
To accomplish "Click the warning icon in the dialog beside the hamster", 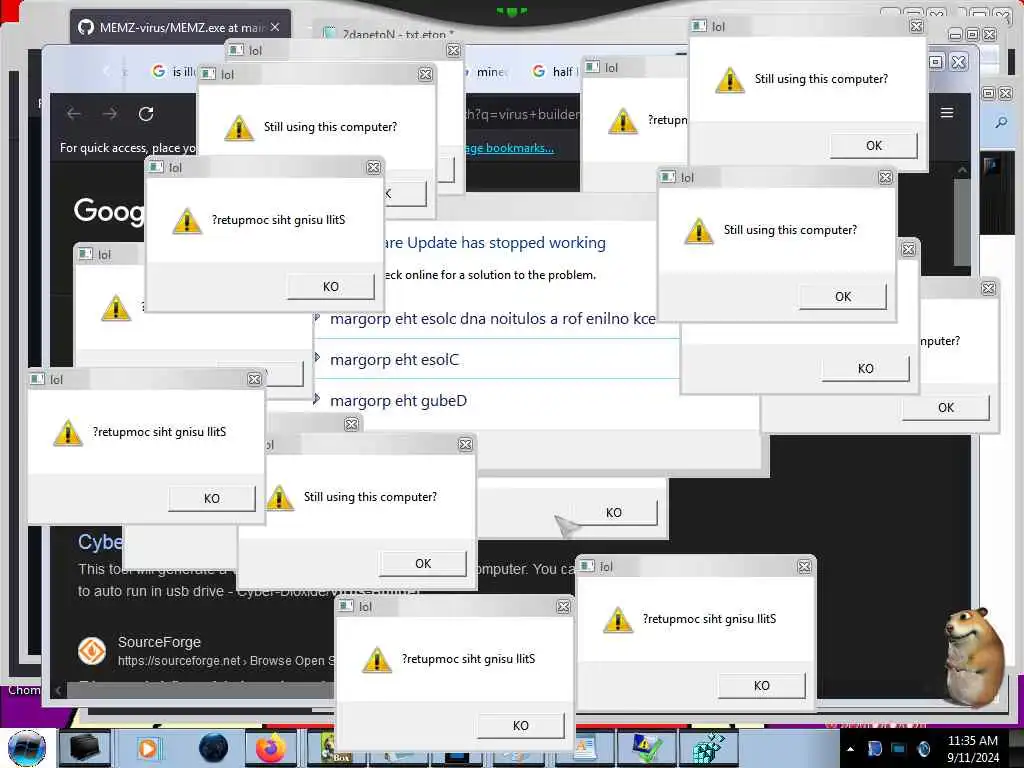I will 617,620.
